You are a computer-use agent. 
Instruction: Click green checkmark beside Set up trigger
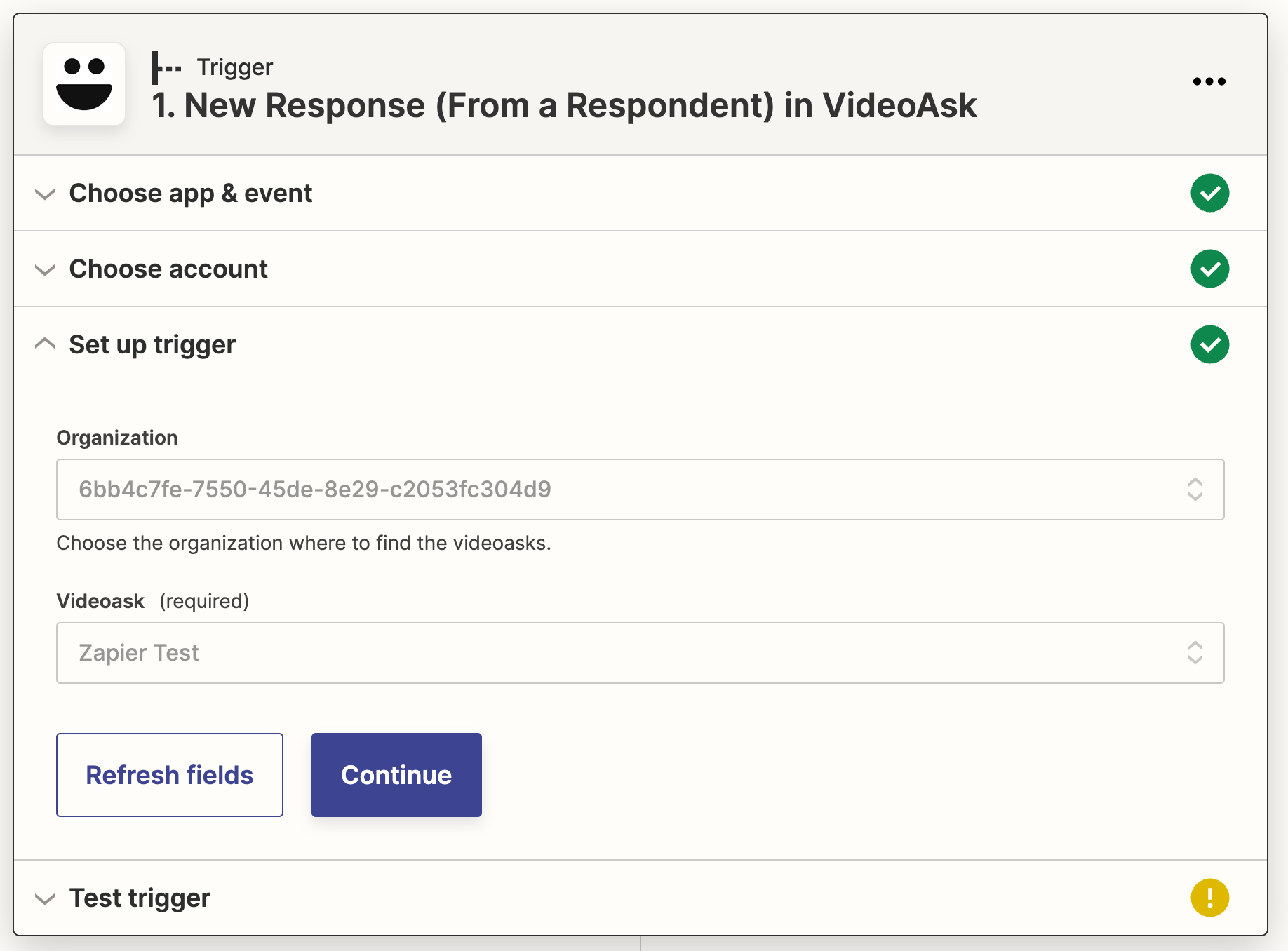[1209, 344]
